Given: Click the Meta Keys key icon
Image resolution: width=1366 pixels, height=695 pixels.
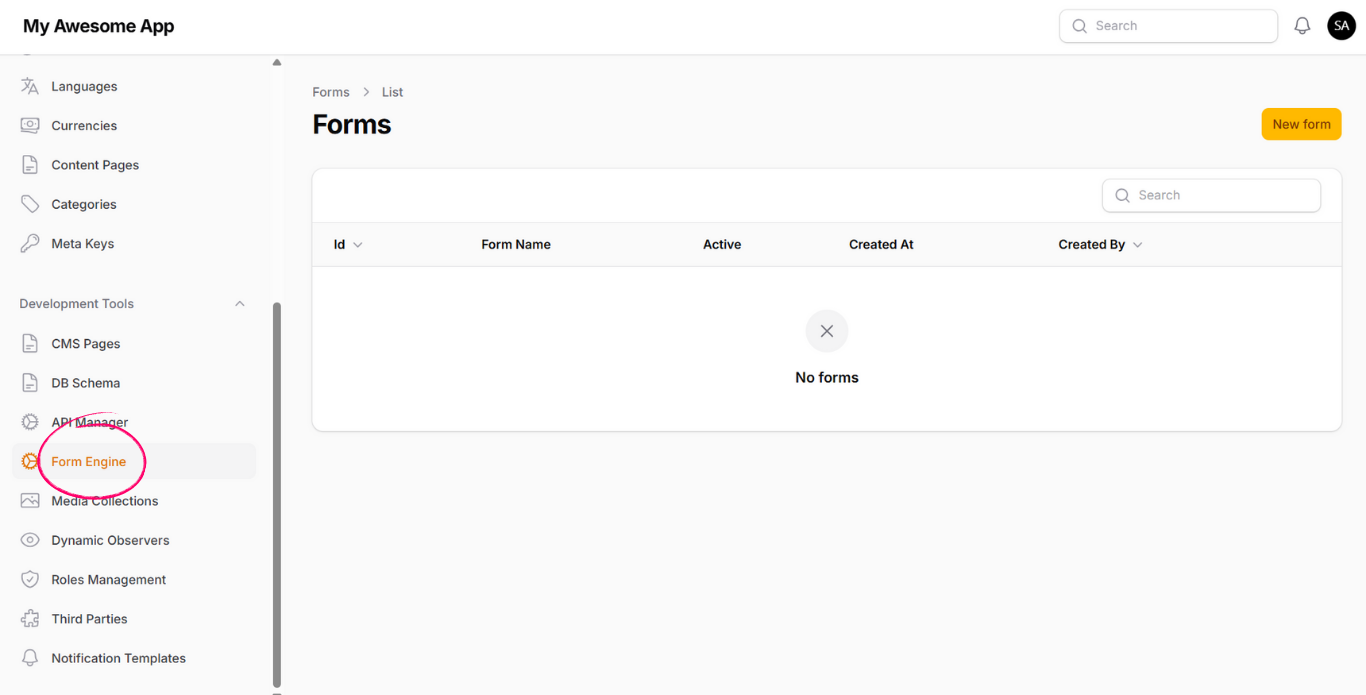Looking at the screenshot, I should click(x=30, y=244).
